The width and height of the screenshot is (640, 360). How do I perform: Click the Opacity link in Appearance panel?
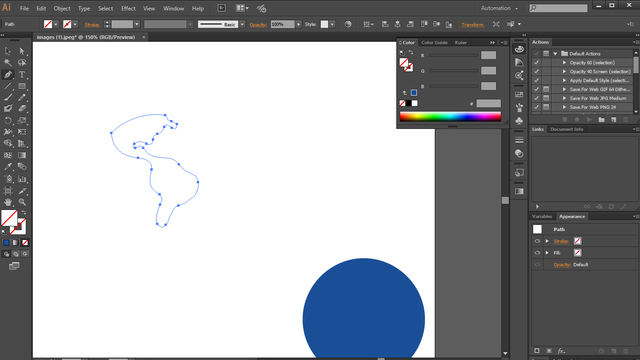coord(562,265)
